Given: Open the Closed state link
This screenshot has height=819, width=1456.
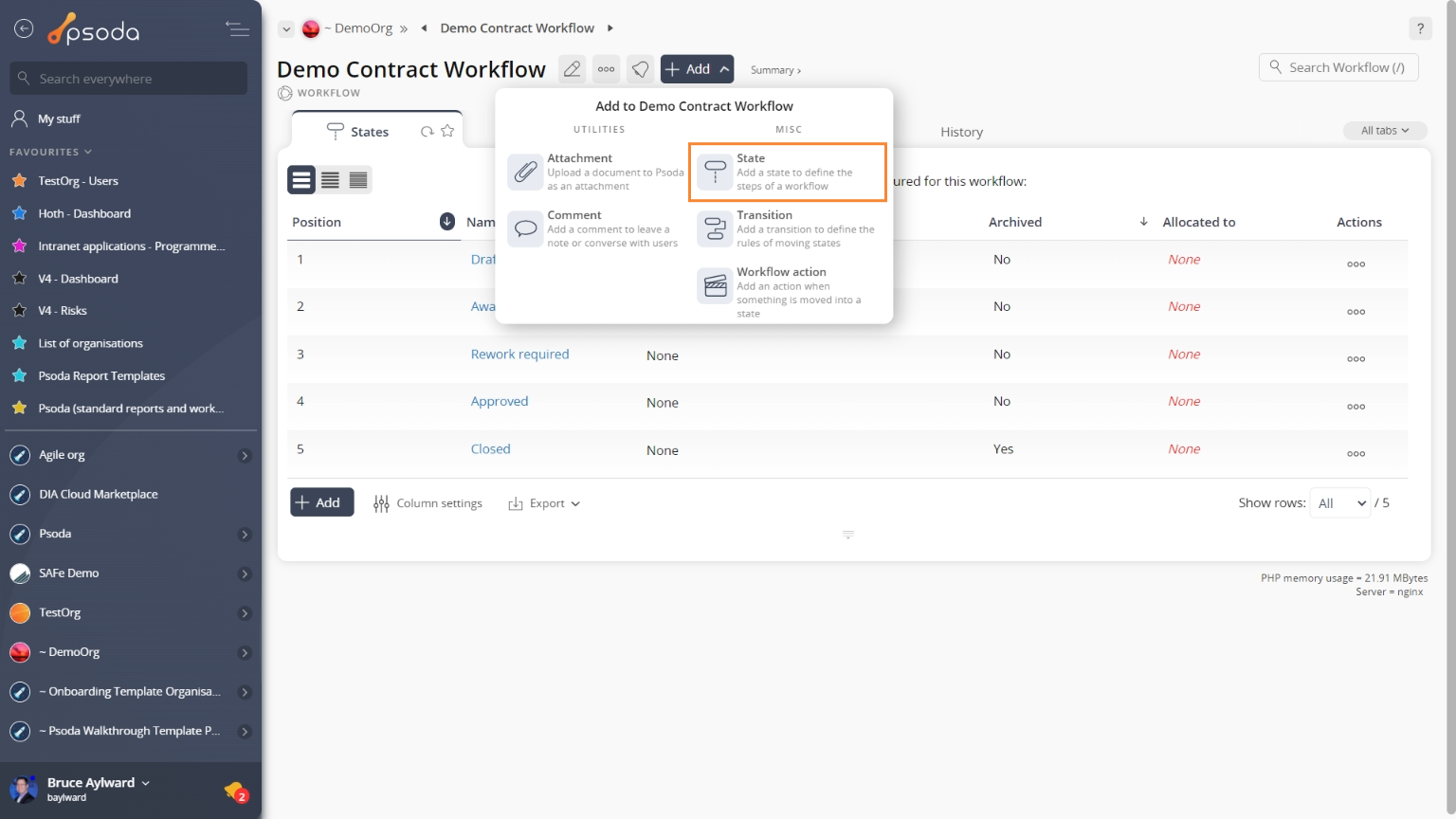Looking at the screenshot, I should pos(490,449).
